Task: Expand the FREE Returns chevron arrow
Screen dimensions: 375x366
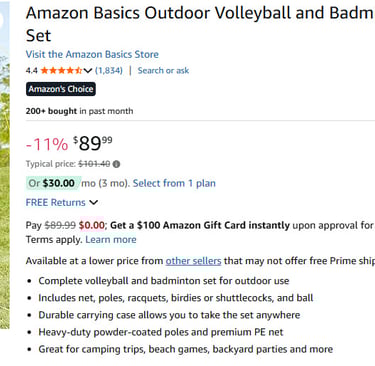Action: pos(94,202)
